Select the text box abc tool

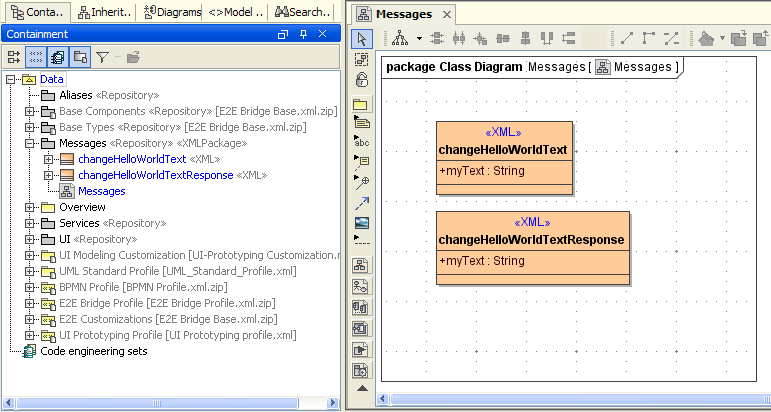(362, 141)
